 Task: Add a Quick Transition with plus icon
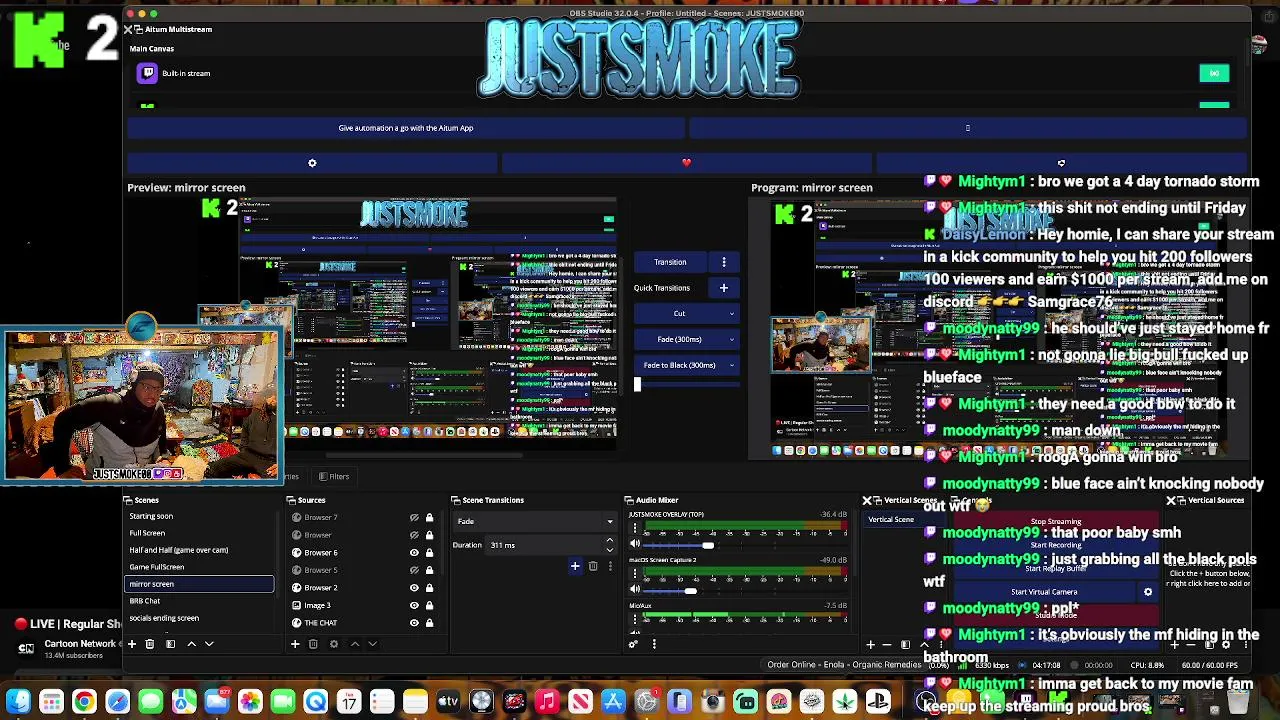724,288
